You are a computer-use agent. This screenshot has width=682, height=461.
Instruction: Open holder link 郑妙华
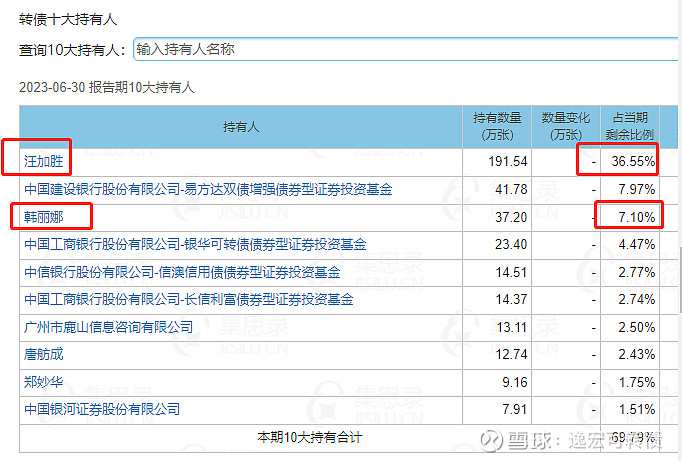pyautogui.click(x=43, y=382)
